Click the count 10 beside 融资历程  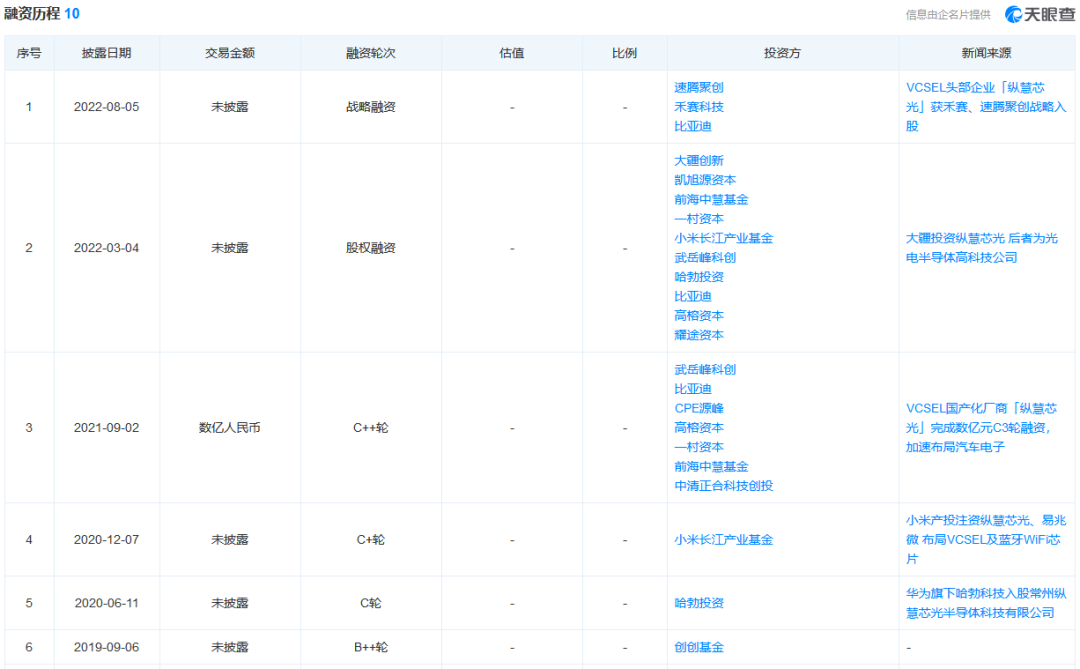click(x=72, y=14)
